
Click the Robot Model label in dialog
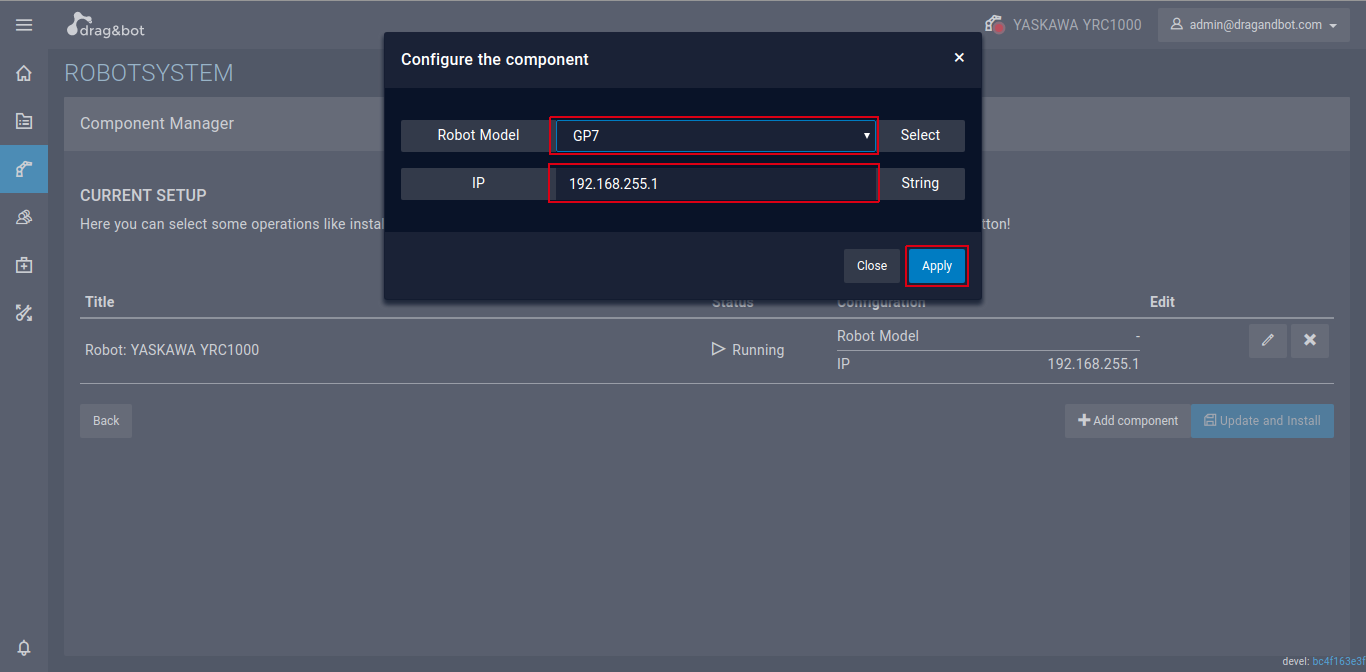coord(478,135)
